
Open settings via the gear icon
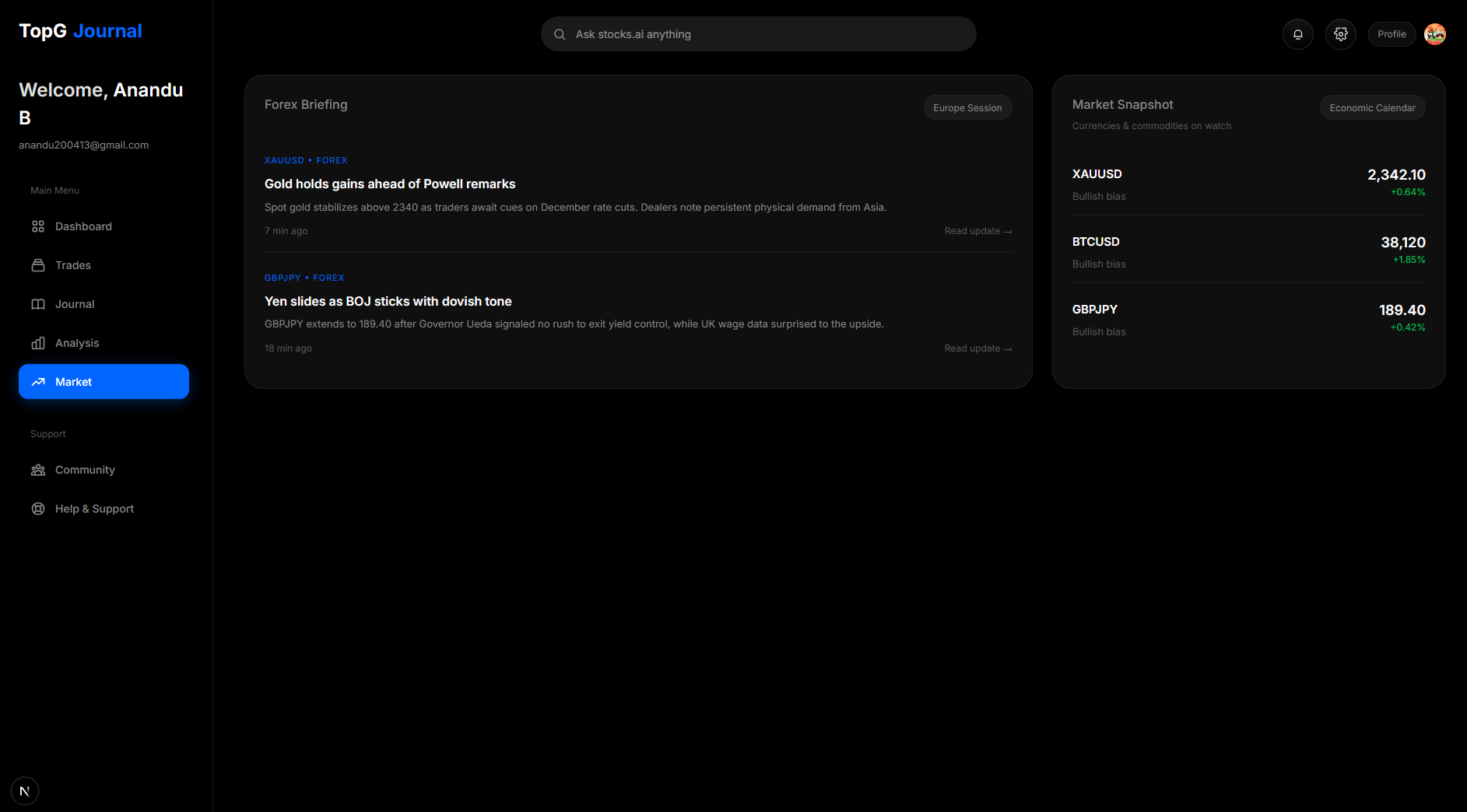tap(1340, 34)
